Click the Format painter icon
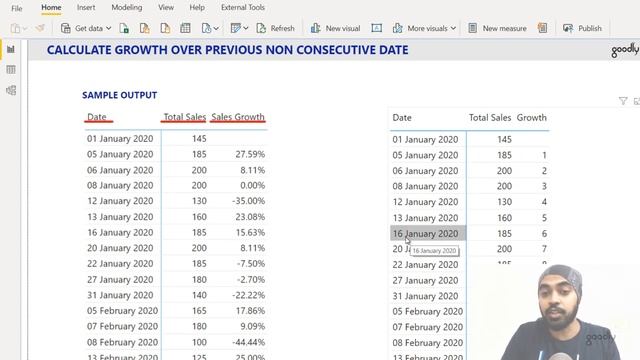640x360 pixels. [40, 28]
